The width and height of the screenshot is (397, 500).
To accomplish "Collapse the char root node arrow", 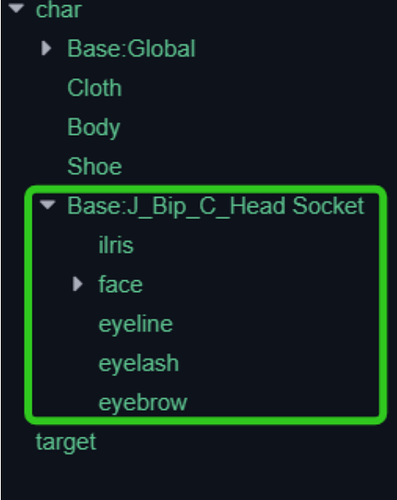I will click(x=16, y=8).
